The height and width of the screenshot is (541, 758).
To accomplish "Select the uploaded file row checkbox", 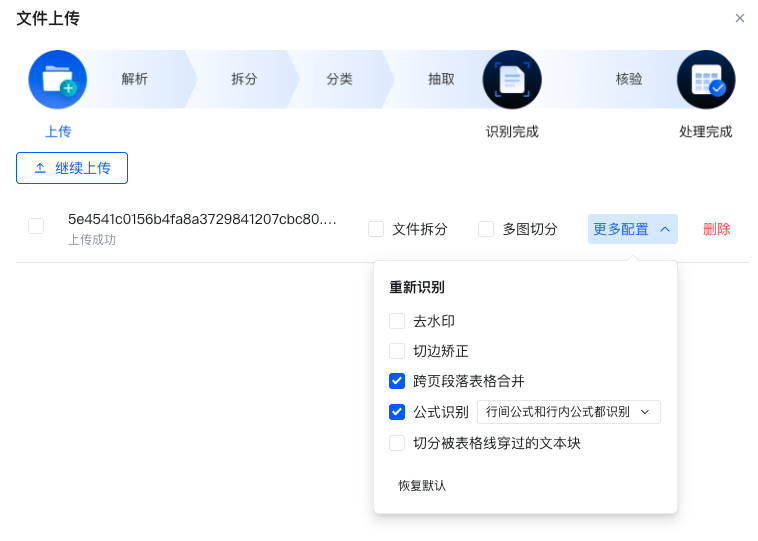I will pos(36,226).
